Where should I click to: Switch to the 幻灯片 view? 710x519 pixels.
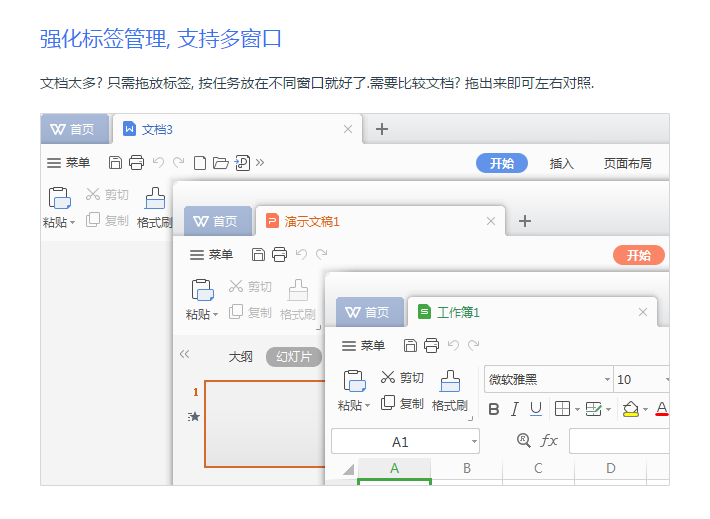click(294, 357)
